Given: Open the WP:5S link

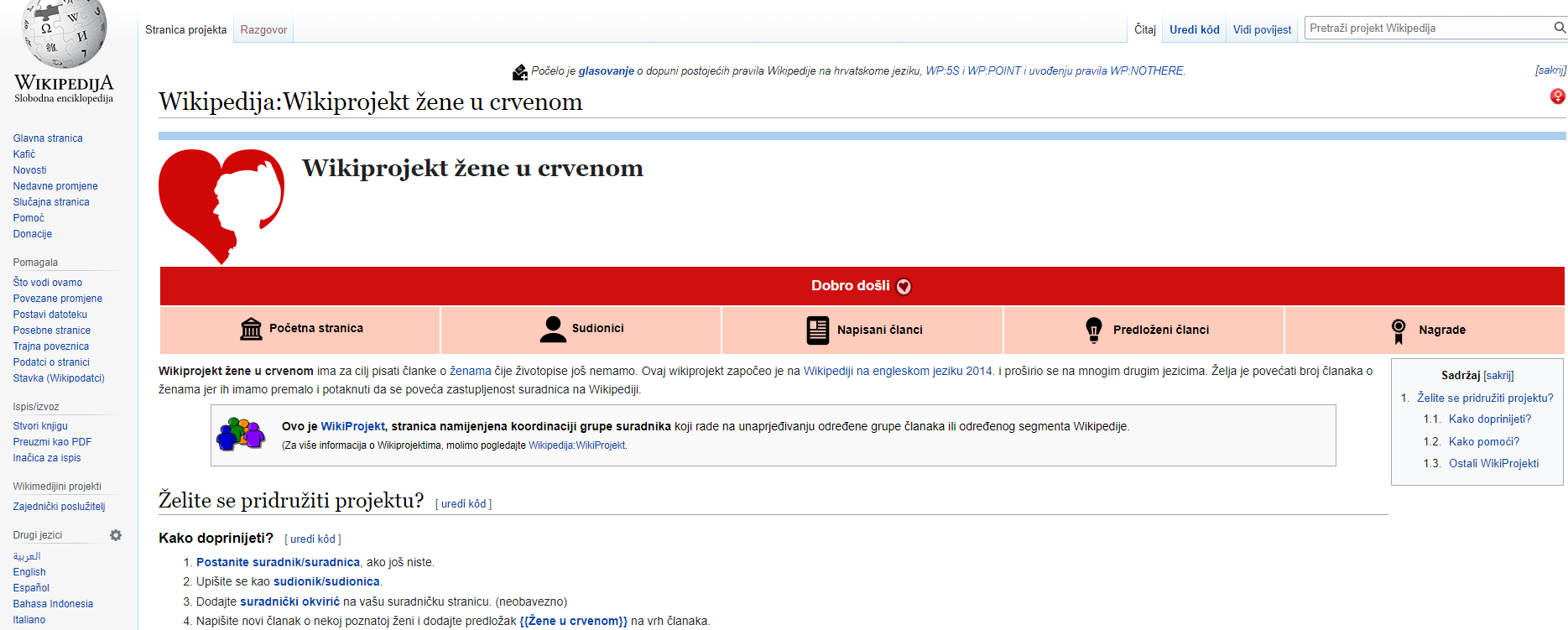Looking at the screenshot, I should click(x=942, y=70).
